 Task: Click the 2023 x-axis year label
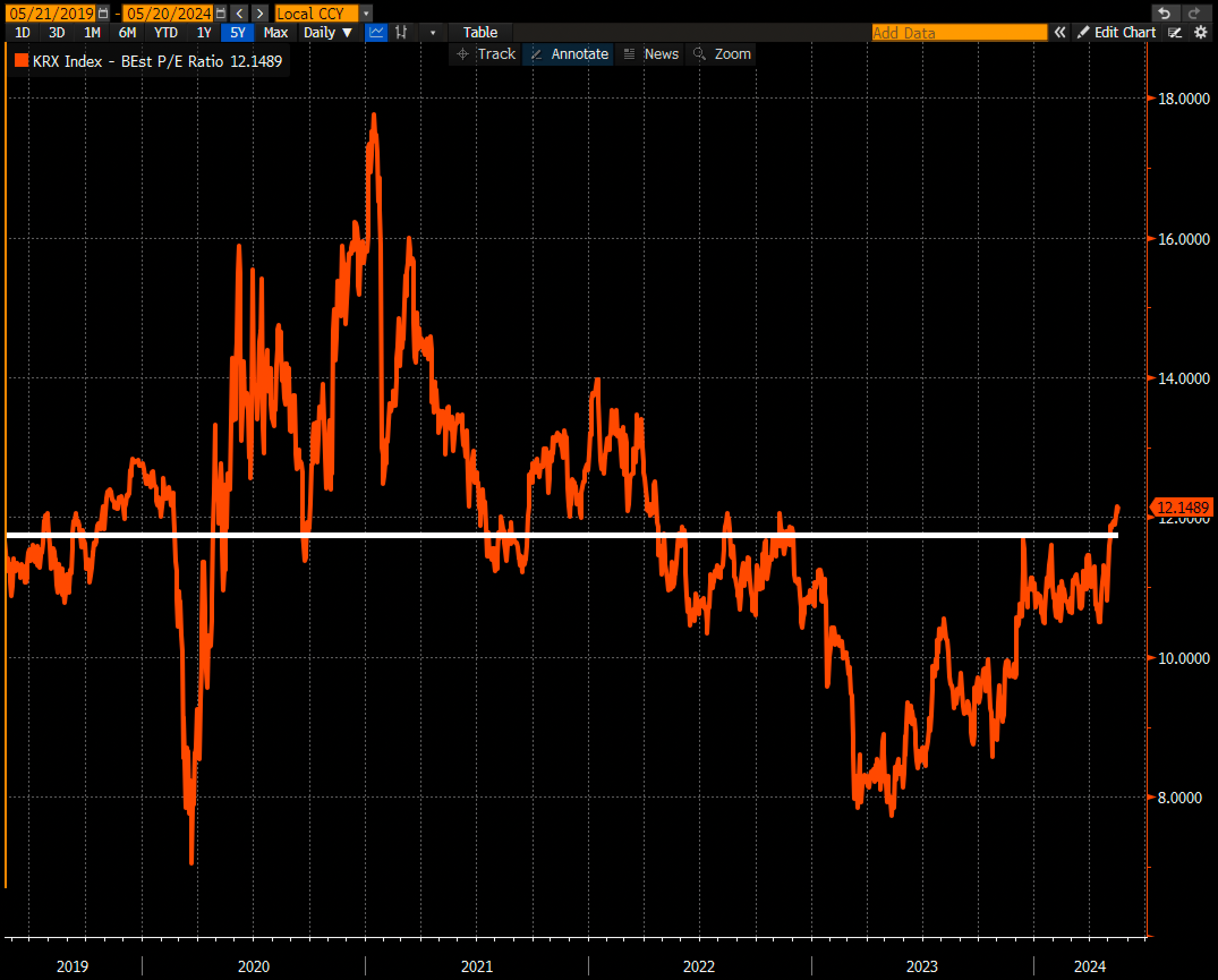pos(922,966)
